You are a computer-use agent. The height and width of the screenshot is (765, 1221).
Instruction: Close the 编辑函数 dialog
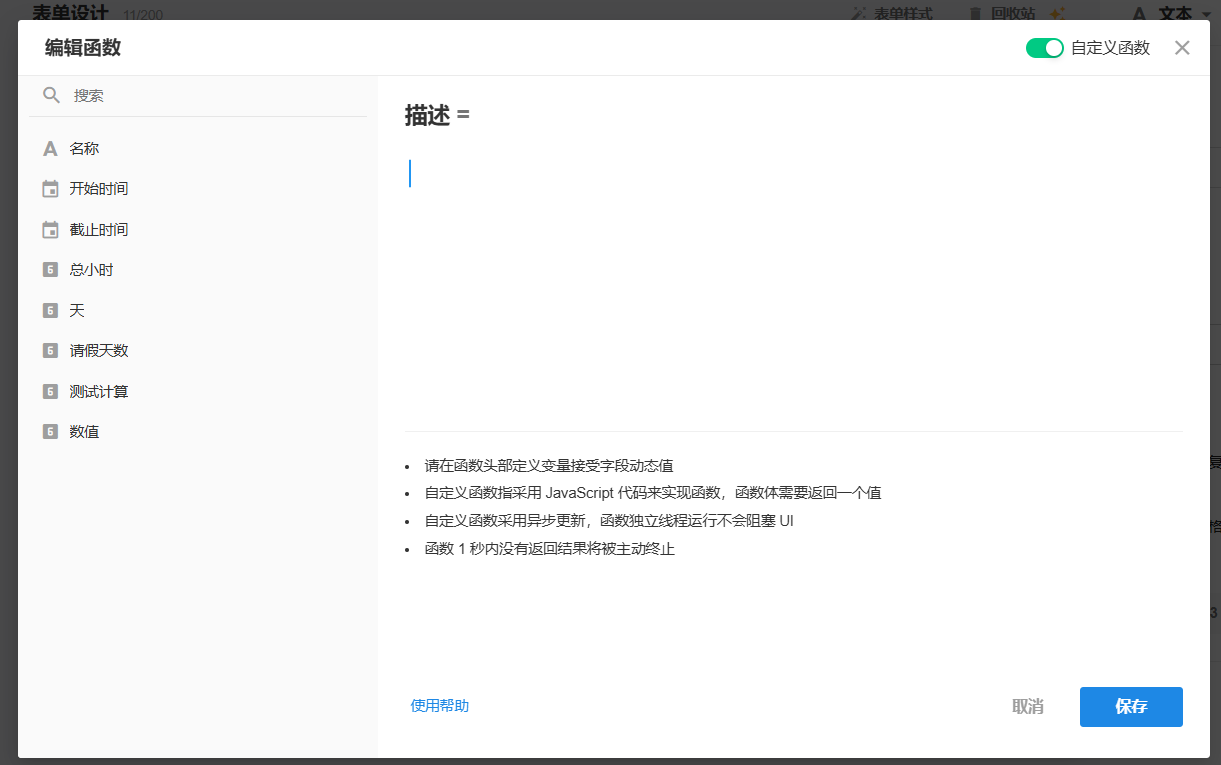pyautogui.click(x=1182, y=48)
